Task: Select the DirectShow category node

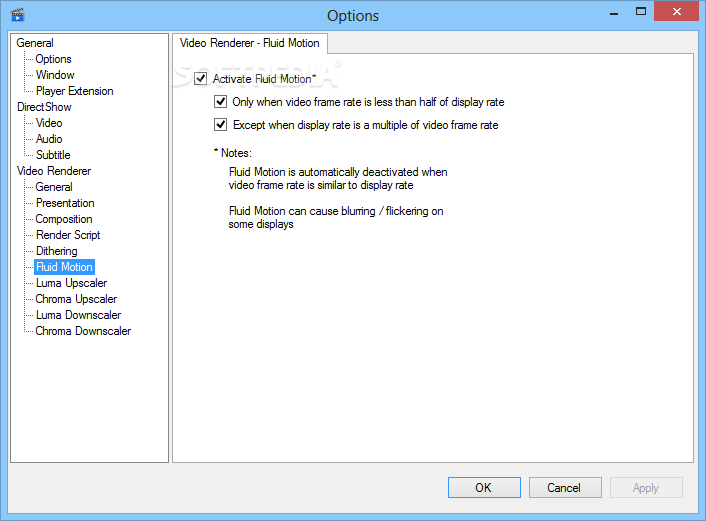Action: coord(44,107)
